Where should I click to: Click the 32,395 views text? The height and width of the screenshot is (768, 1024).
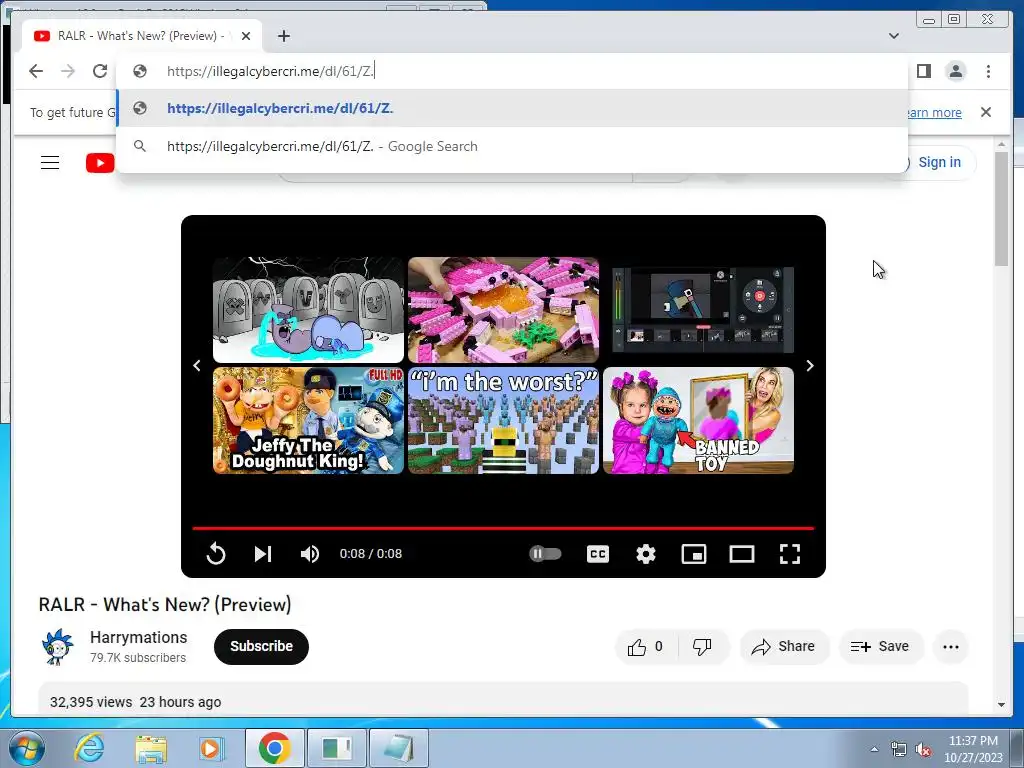coord(91,702)
